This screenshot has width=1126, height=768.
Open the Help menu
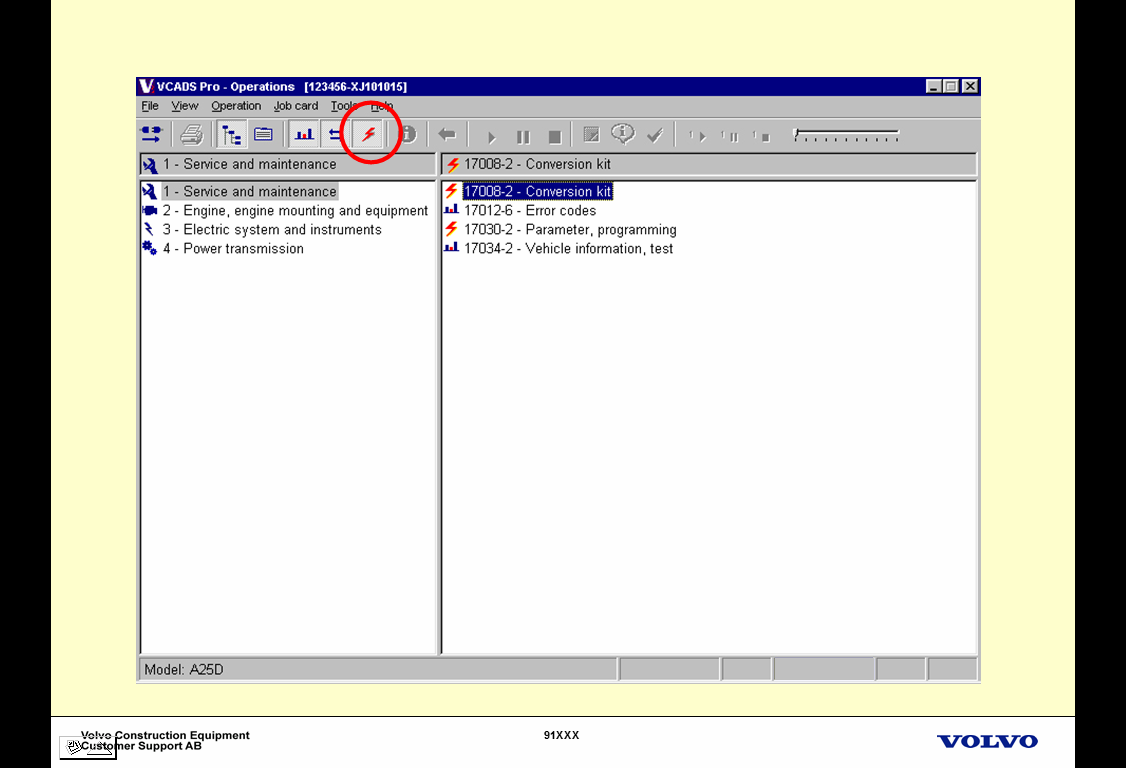click(382, 106)
